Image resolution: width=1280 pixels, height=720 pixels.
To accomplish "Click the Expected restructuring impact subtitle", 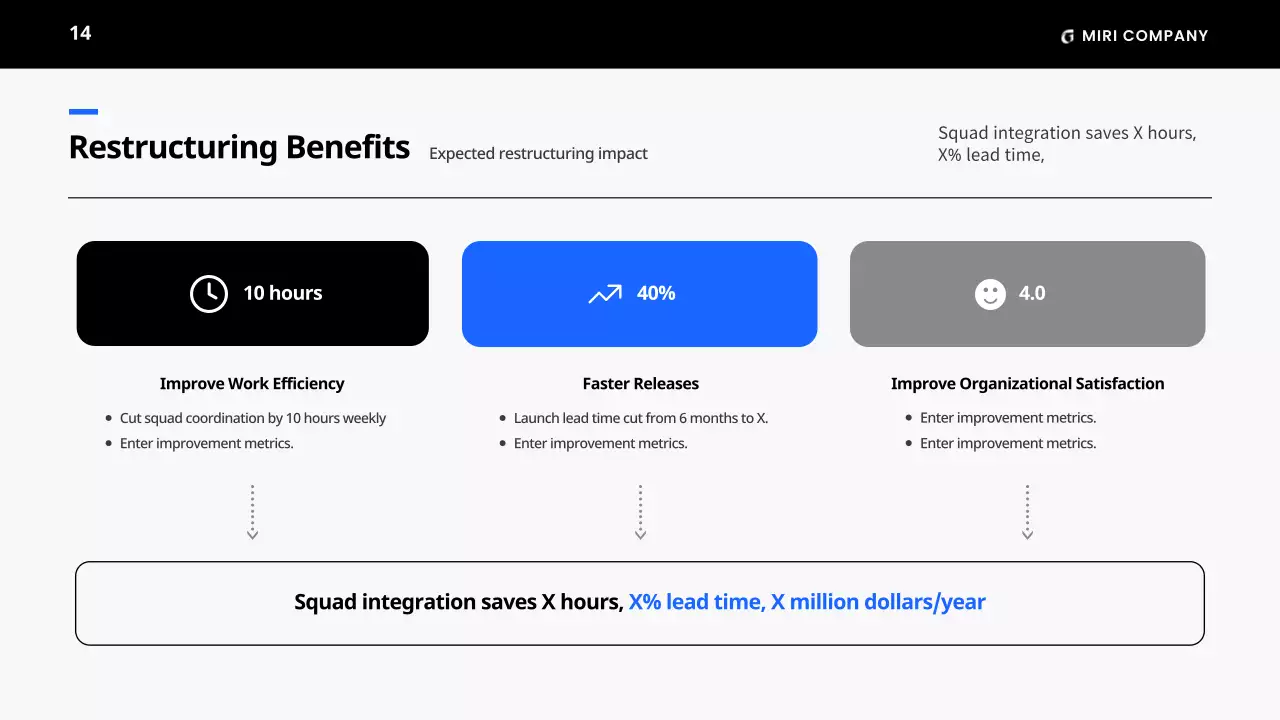I will (538, 154).
